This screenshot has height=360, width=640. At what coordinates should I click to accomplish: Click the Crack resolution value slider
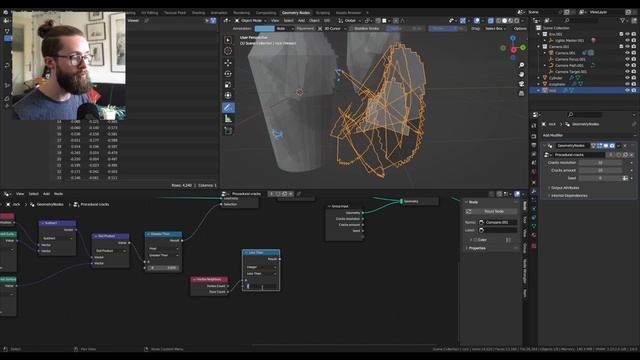pos(600,162)
